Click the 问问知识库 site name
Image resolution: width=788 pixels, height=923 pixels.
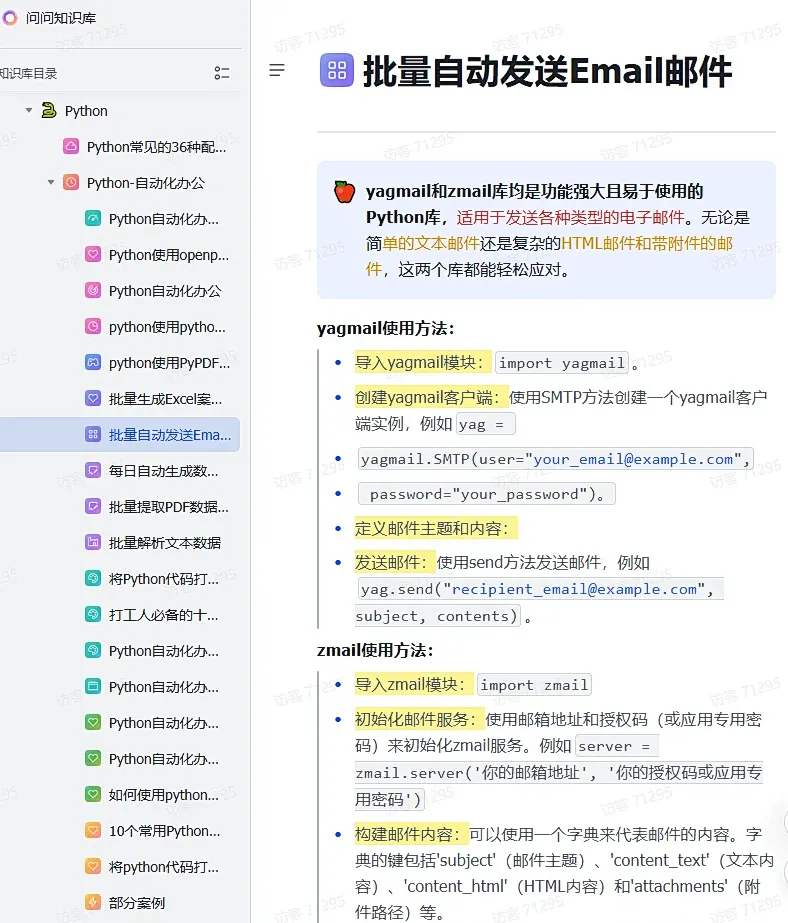[x=61, y=18]
